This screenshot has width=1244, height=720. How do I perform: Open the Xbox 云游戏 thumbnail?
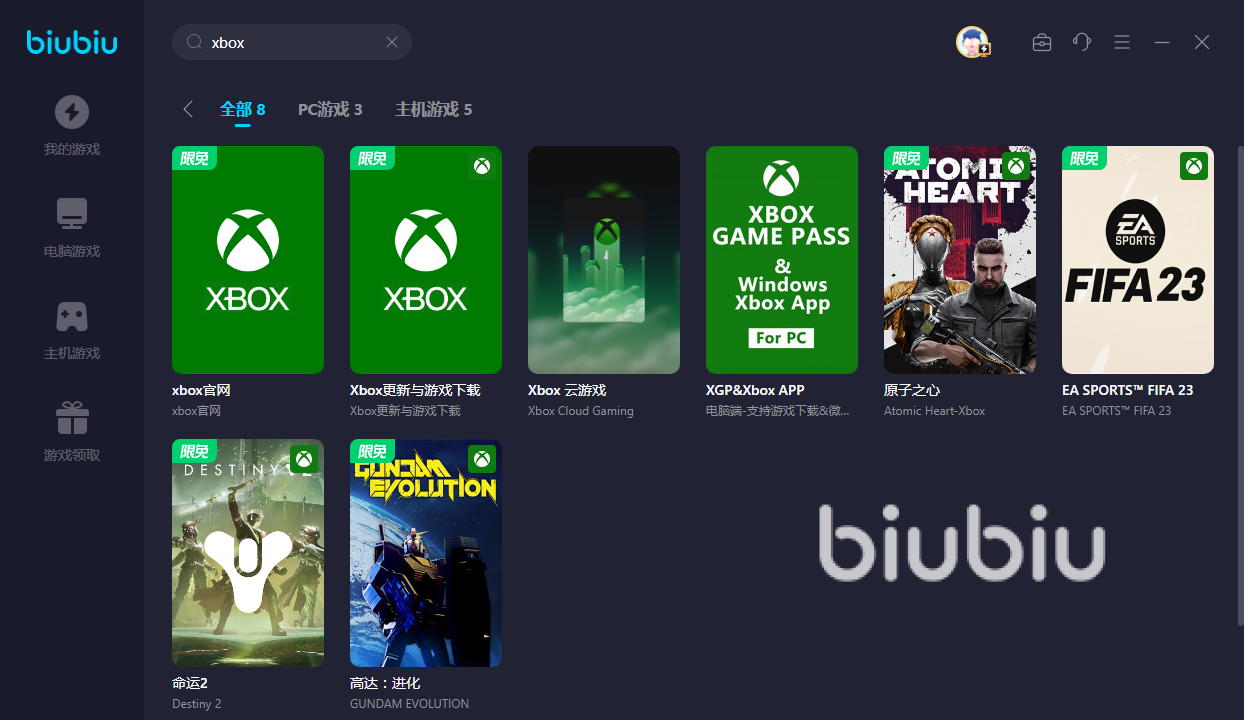[x=604, y=260]
